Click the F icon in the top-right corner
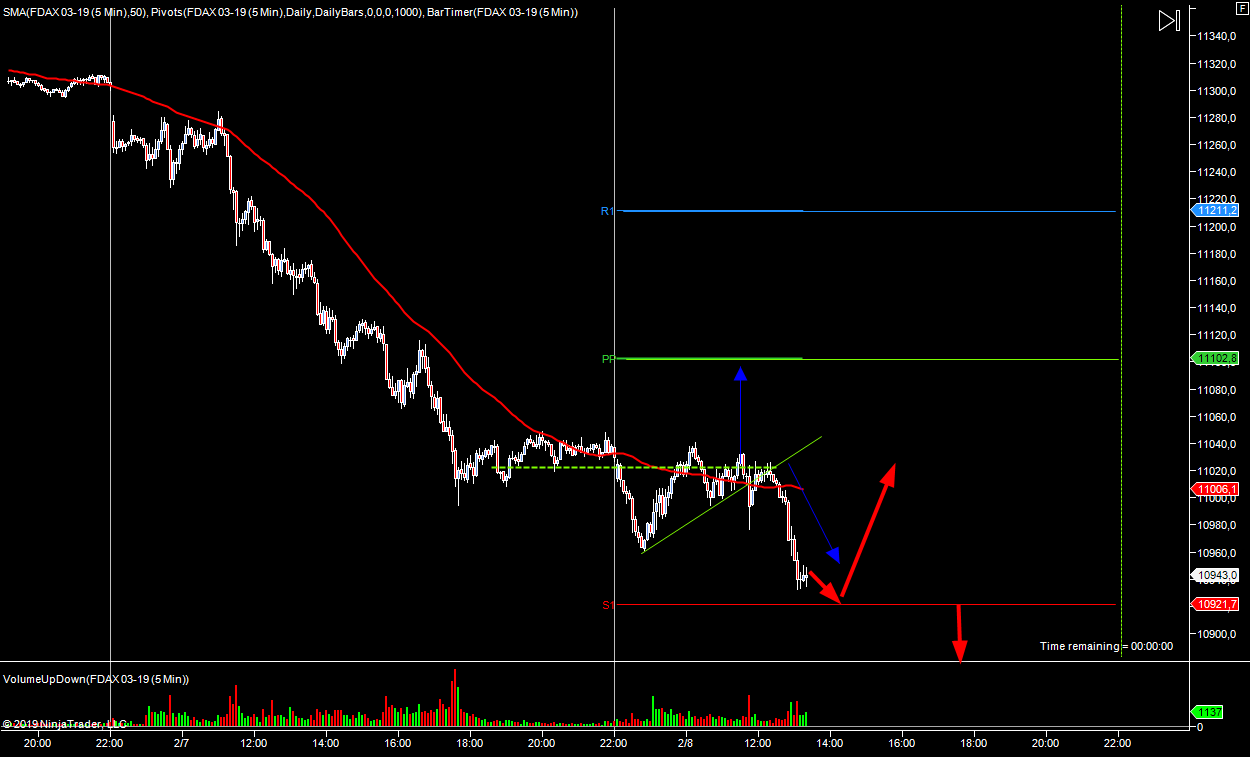This screenshot has height=757, width=1250. [1241, 8]
